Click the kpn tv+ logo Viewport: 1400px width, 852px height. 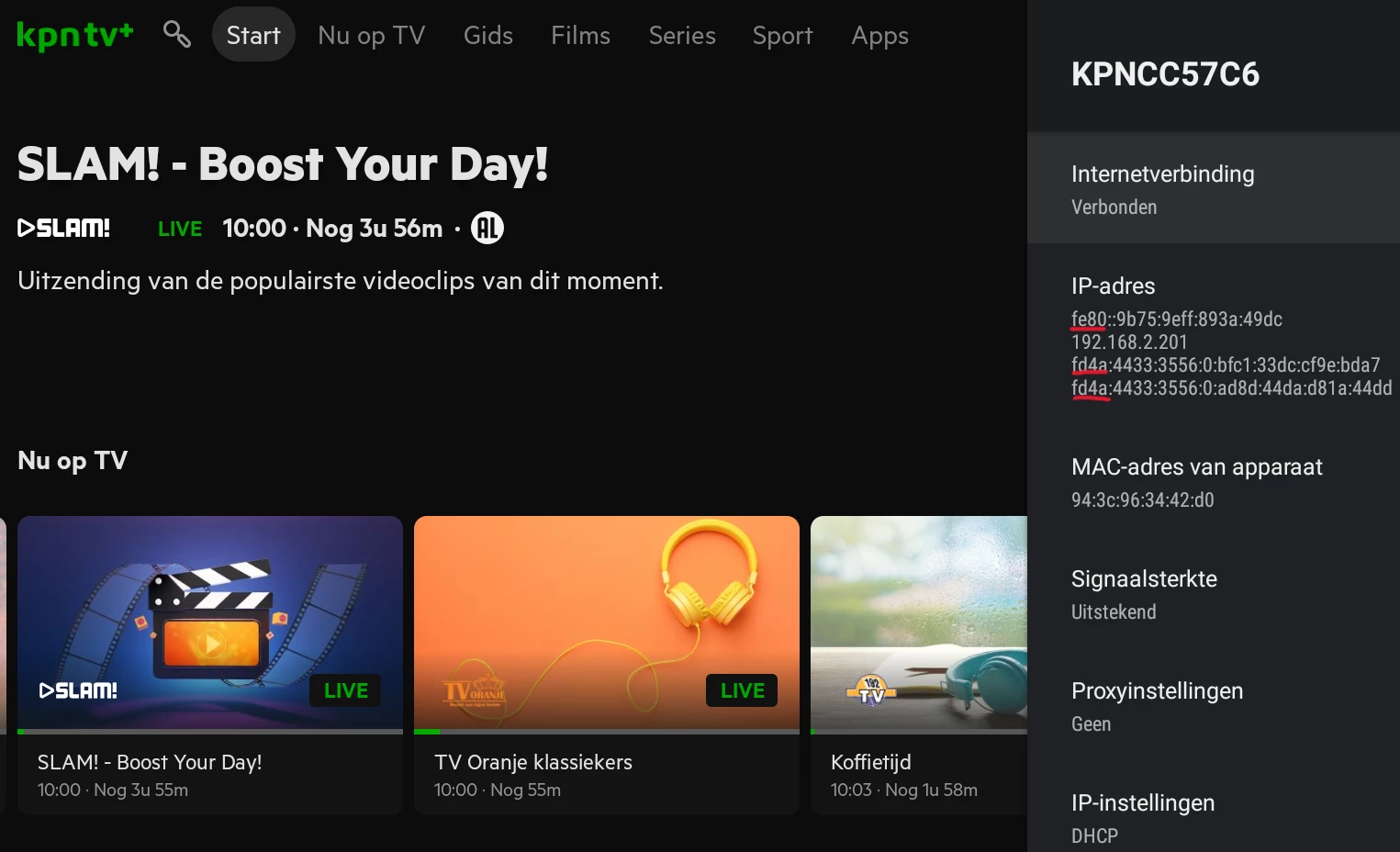tap(75, 35)
